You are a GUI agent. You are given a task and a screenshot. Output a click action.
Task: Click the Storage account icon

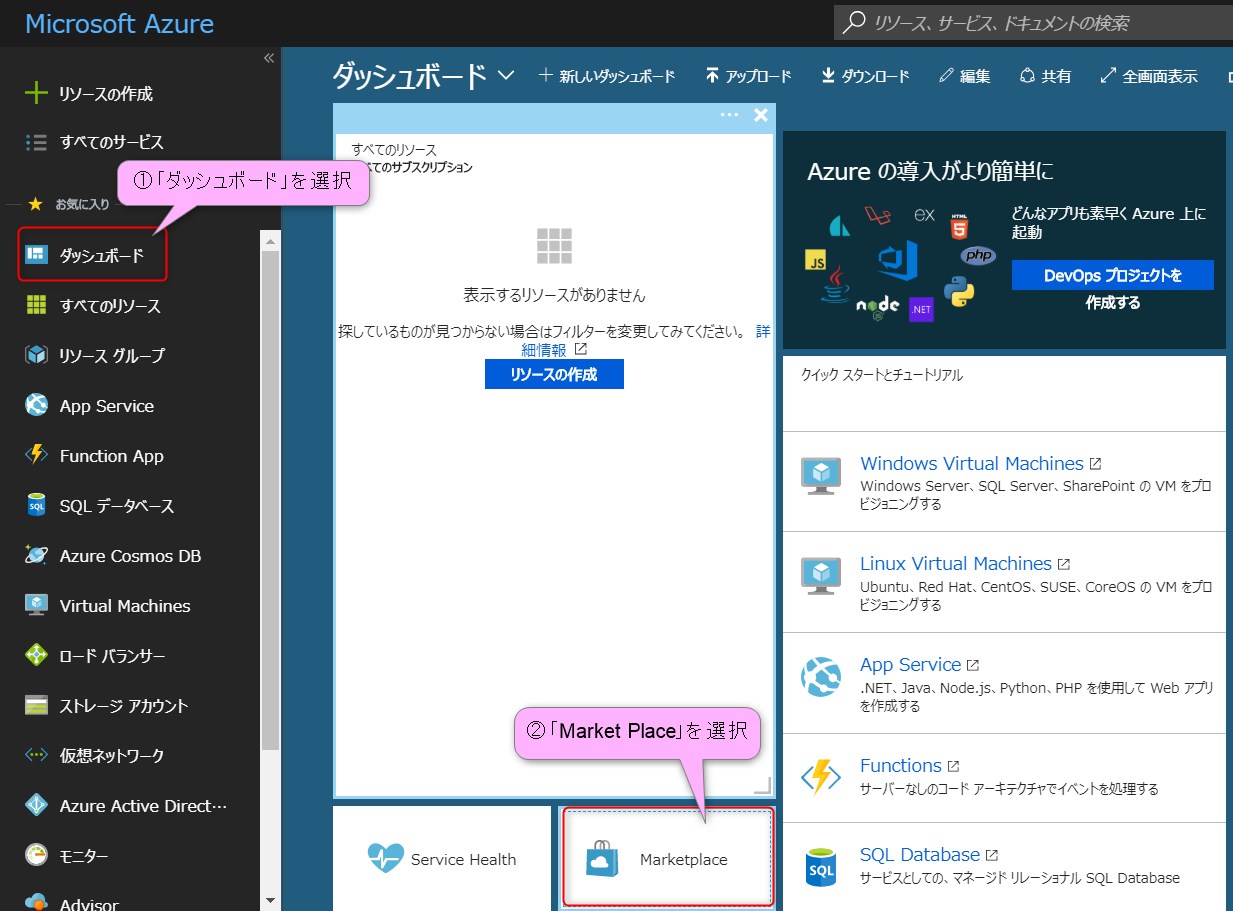(x=37, y=705)
